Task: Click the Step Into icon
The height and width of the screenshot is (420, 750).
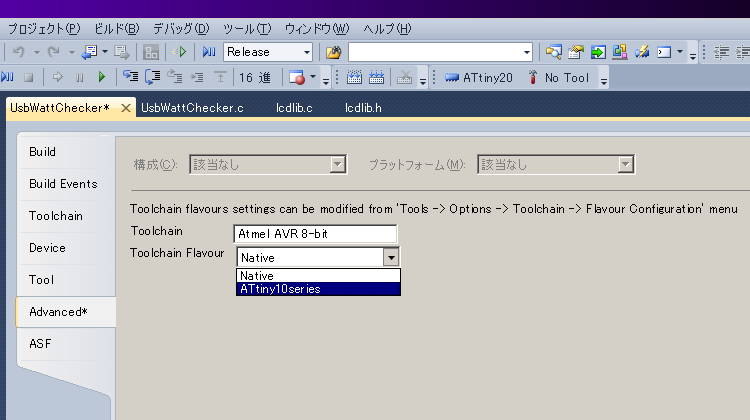Action: click(131, 77)
